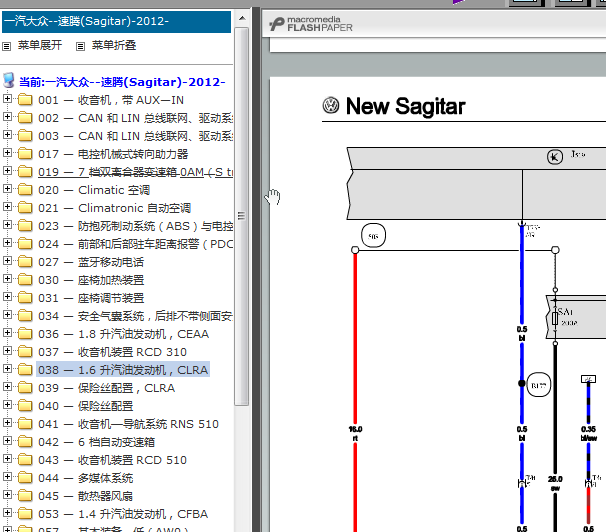Select tree item 041 收音机—导航系统 RNS 510

(128, 424)
